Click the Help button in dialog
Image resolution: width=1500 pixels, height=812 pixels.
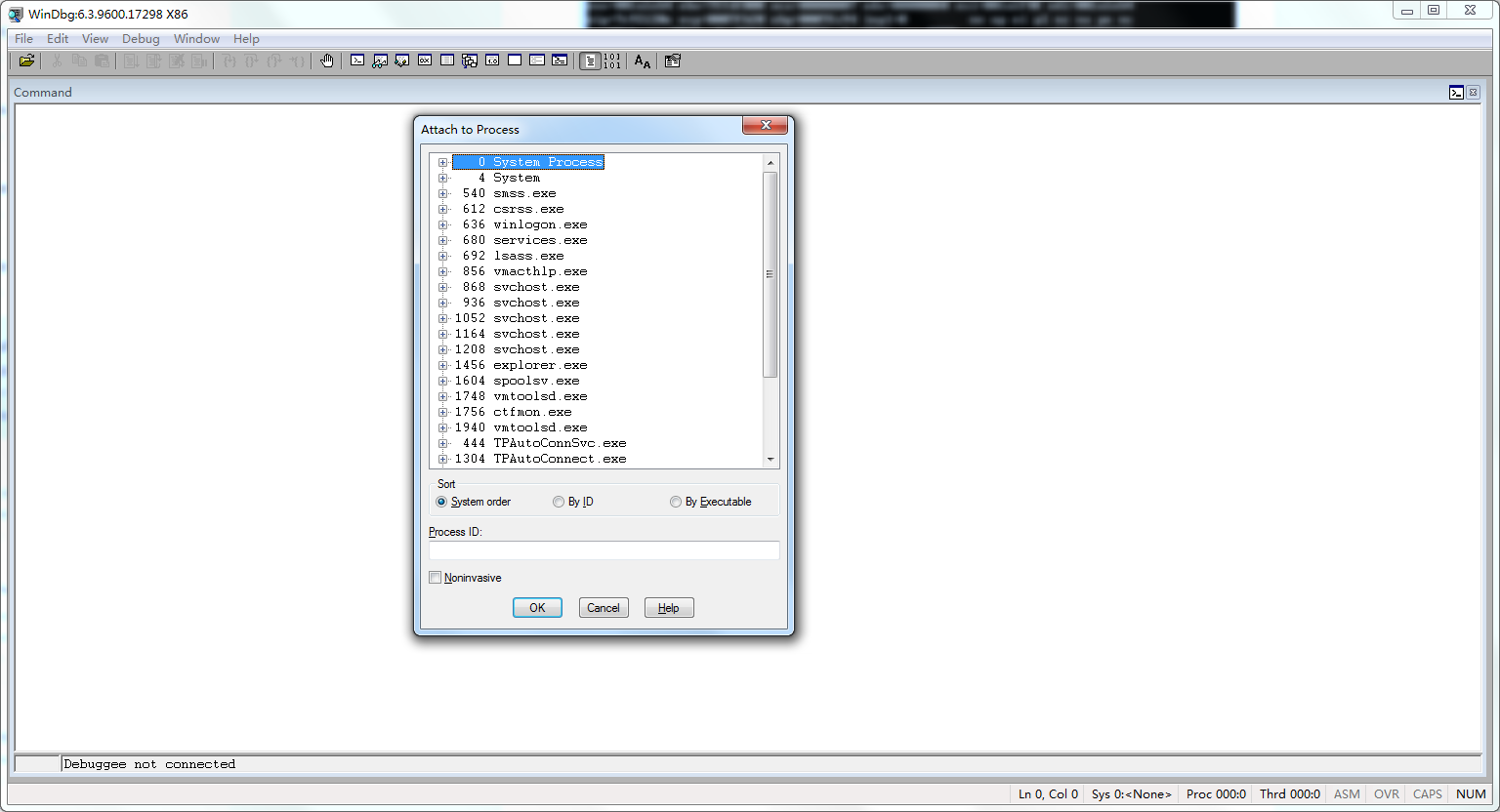(669, 608)
